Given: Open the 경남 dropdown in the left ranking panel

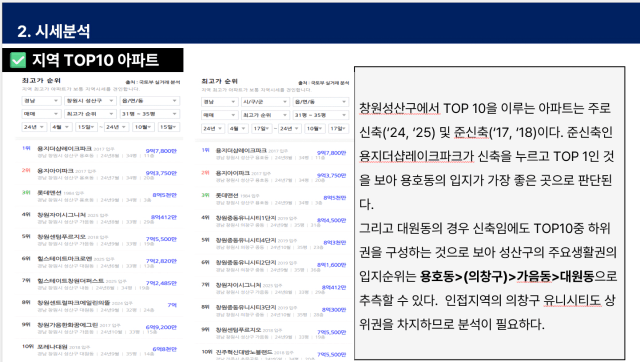Looking at the screenshot, I should click(x=41, y=101).
